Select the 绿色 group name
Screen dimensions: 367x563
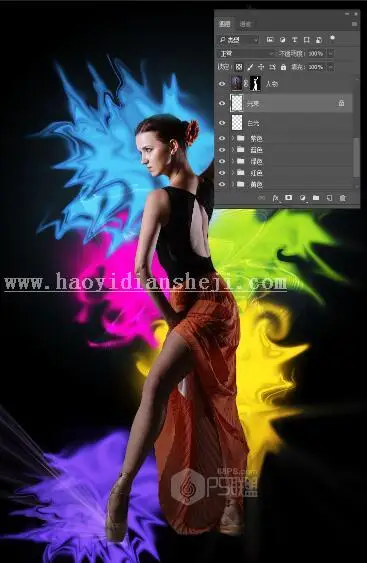256,161
